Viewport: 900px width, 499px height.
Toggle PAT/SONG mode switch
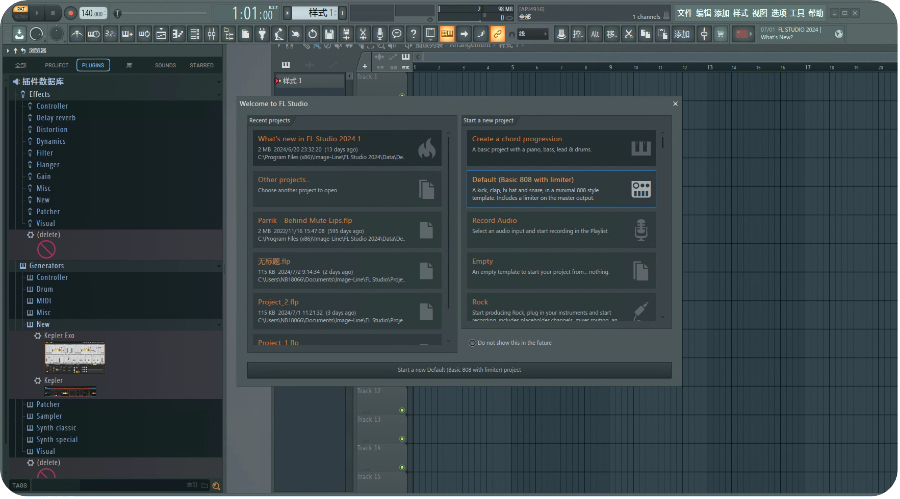[20, 13]
